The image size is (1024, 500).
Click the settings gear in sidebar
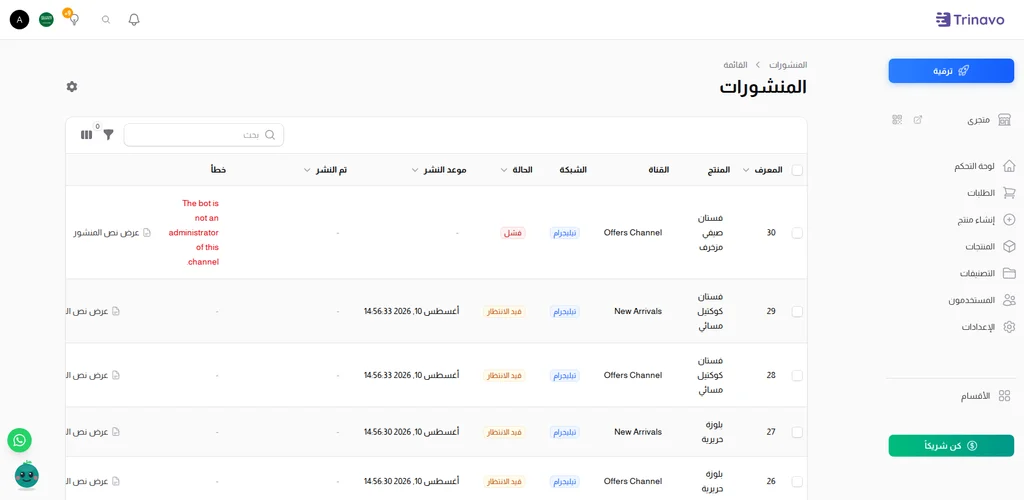click(x=1009, y=327)
